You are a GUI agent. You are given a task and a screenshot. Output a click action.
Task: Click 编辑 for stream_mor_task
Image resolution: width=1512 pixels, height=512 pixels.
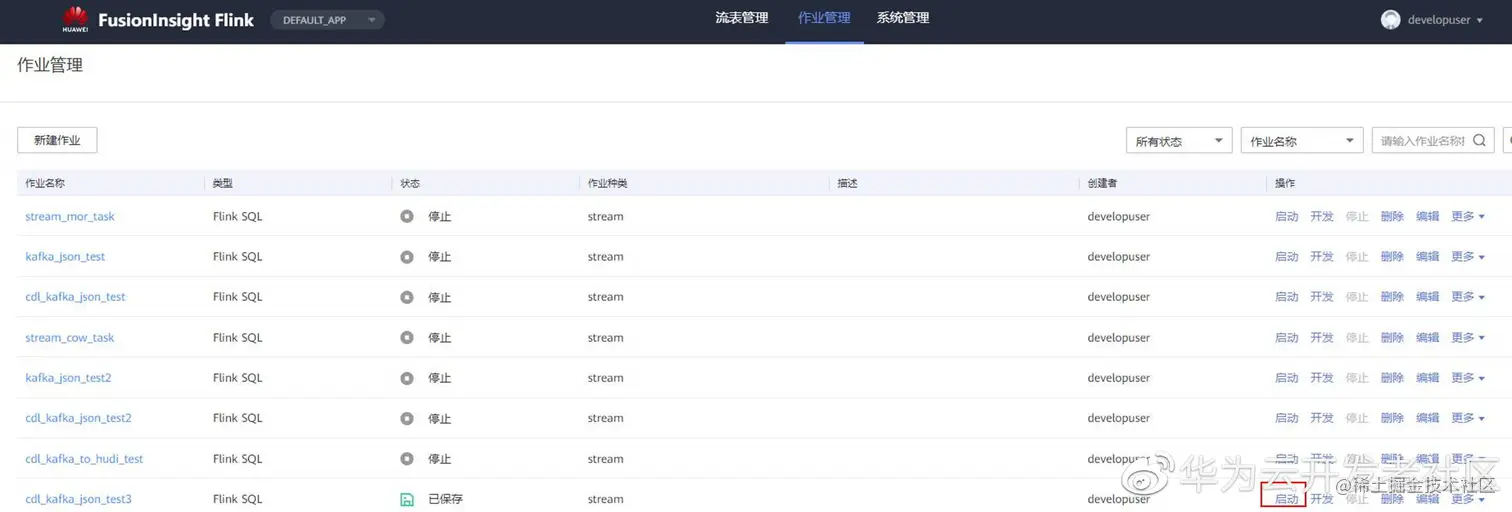(1427, 216)
